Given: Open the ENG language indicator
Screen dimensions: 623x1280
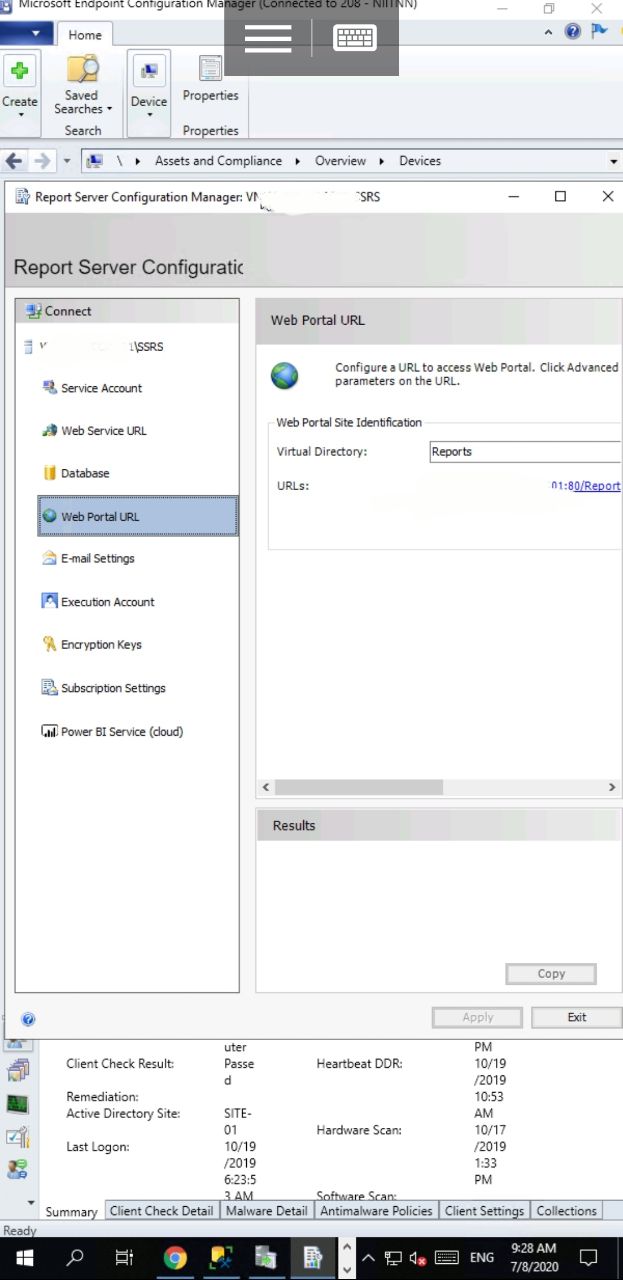Looking at the screenshot, I should (482, 1258).
